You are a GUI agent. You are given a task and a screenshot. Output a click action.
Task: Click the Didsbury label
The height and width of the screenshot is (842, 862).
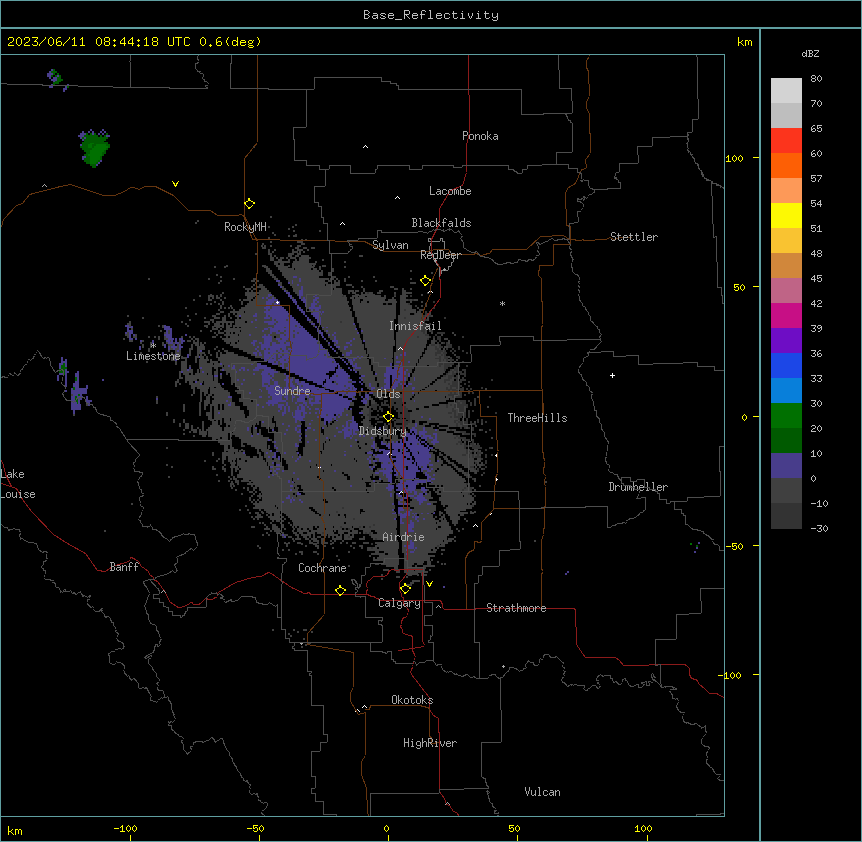click(382, 431)
